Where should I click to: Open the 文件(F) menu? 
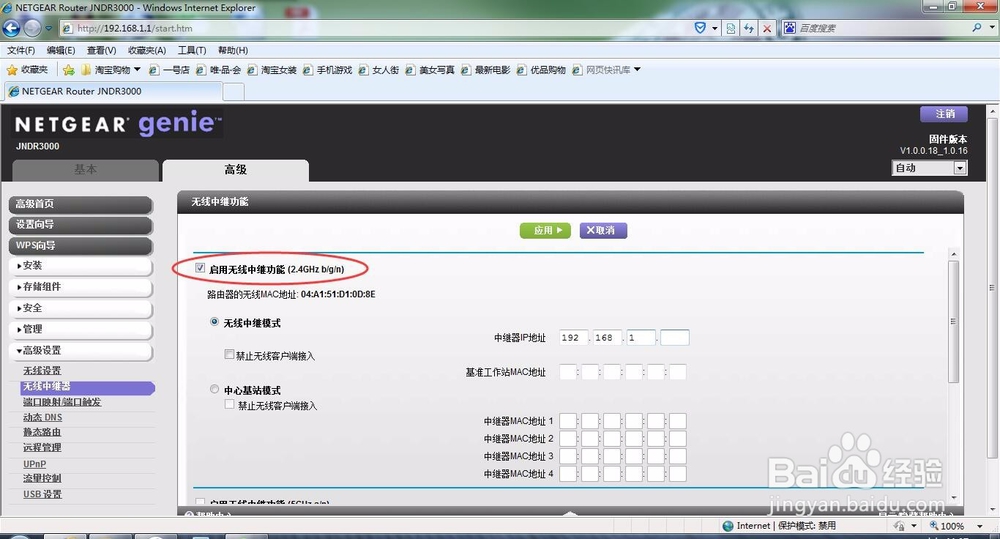pos(21,50)
